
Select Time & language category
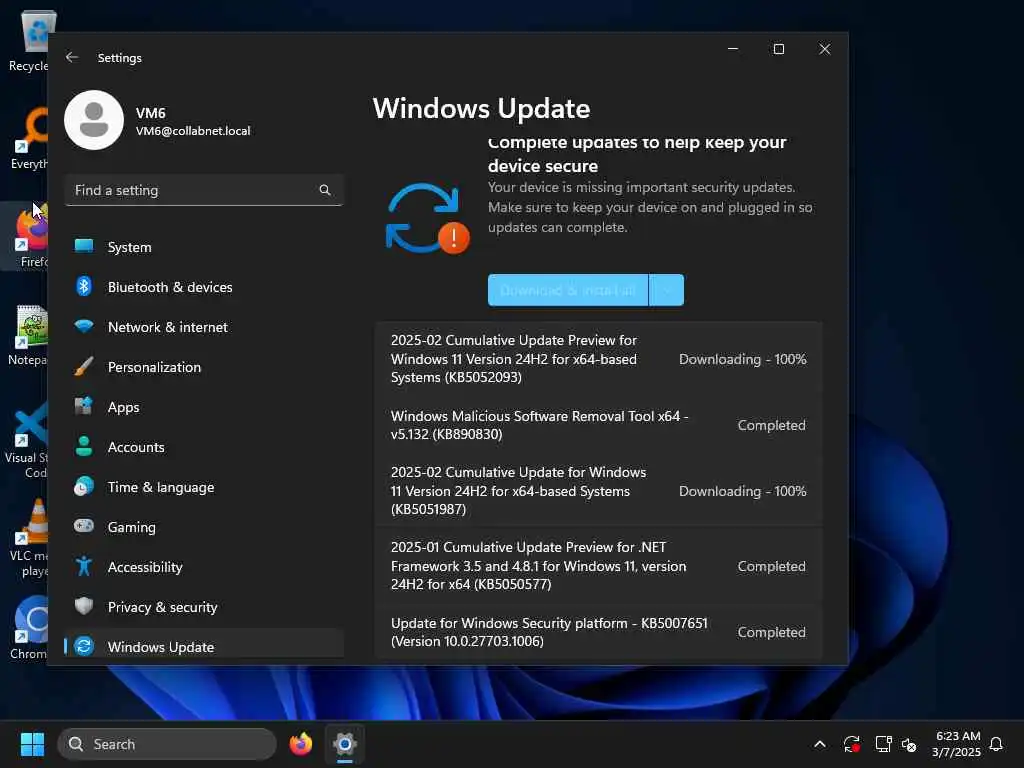click(x=204, y=487)
